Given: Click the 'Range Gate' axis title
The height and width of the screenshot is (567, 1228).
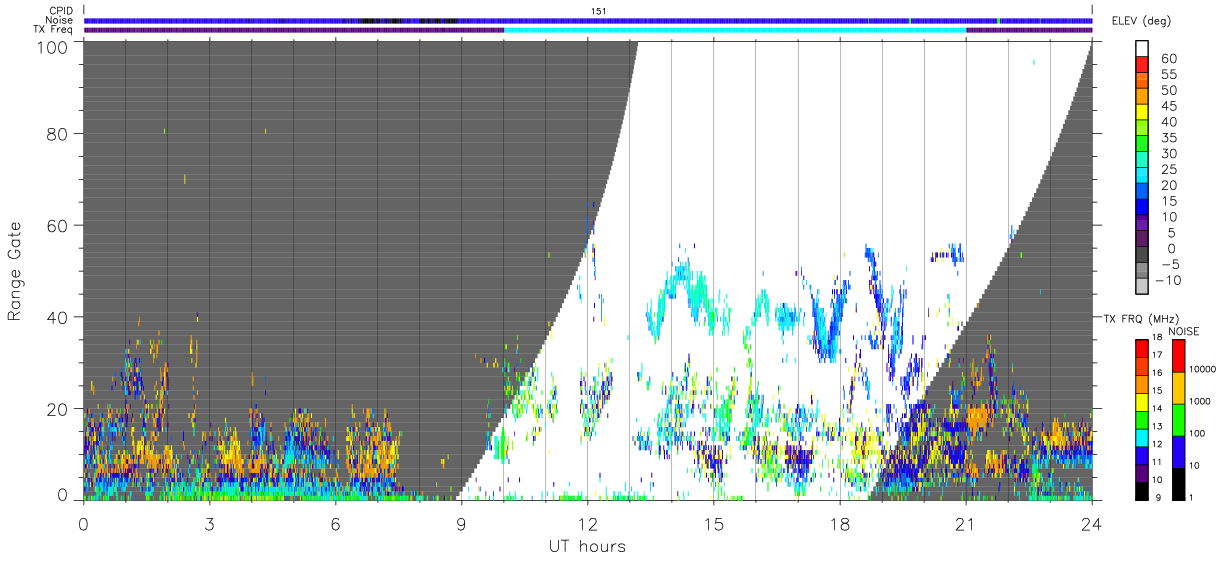Looking at the screenshot, I should click(x=15, y=271).
